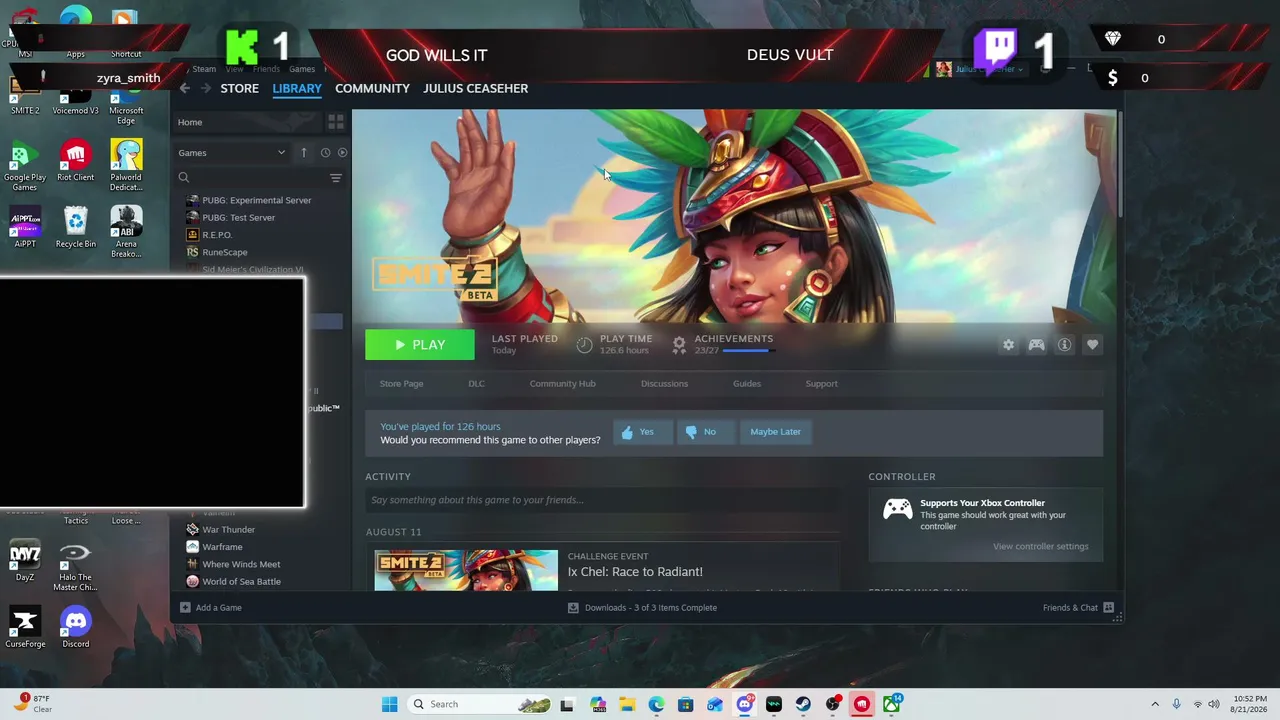Click the Play Time clock icon

pyautogui.click(x=585, y=345)
